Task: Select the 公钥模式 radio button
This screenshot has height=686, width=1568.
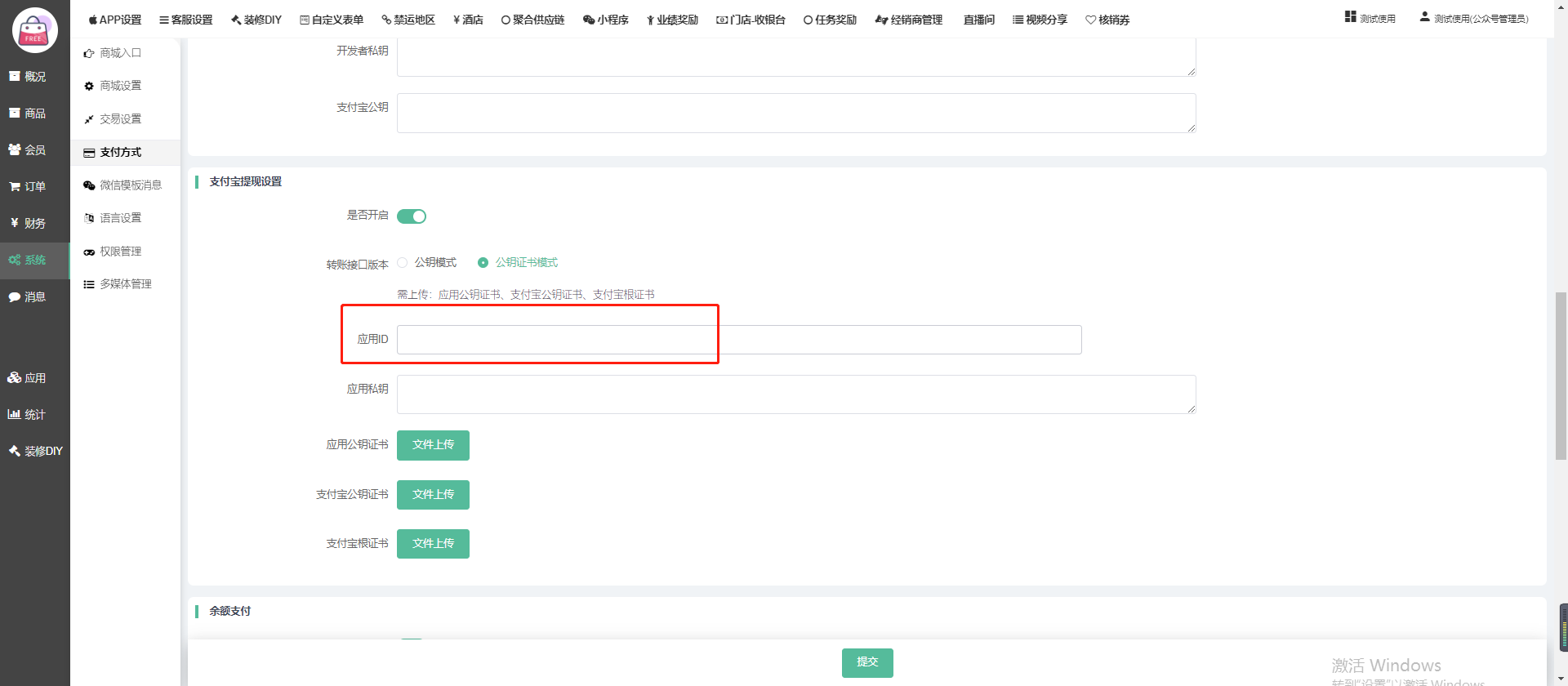Action: [403, 263]
